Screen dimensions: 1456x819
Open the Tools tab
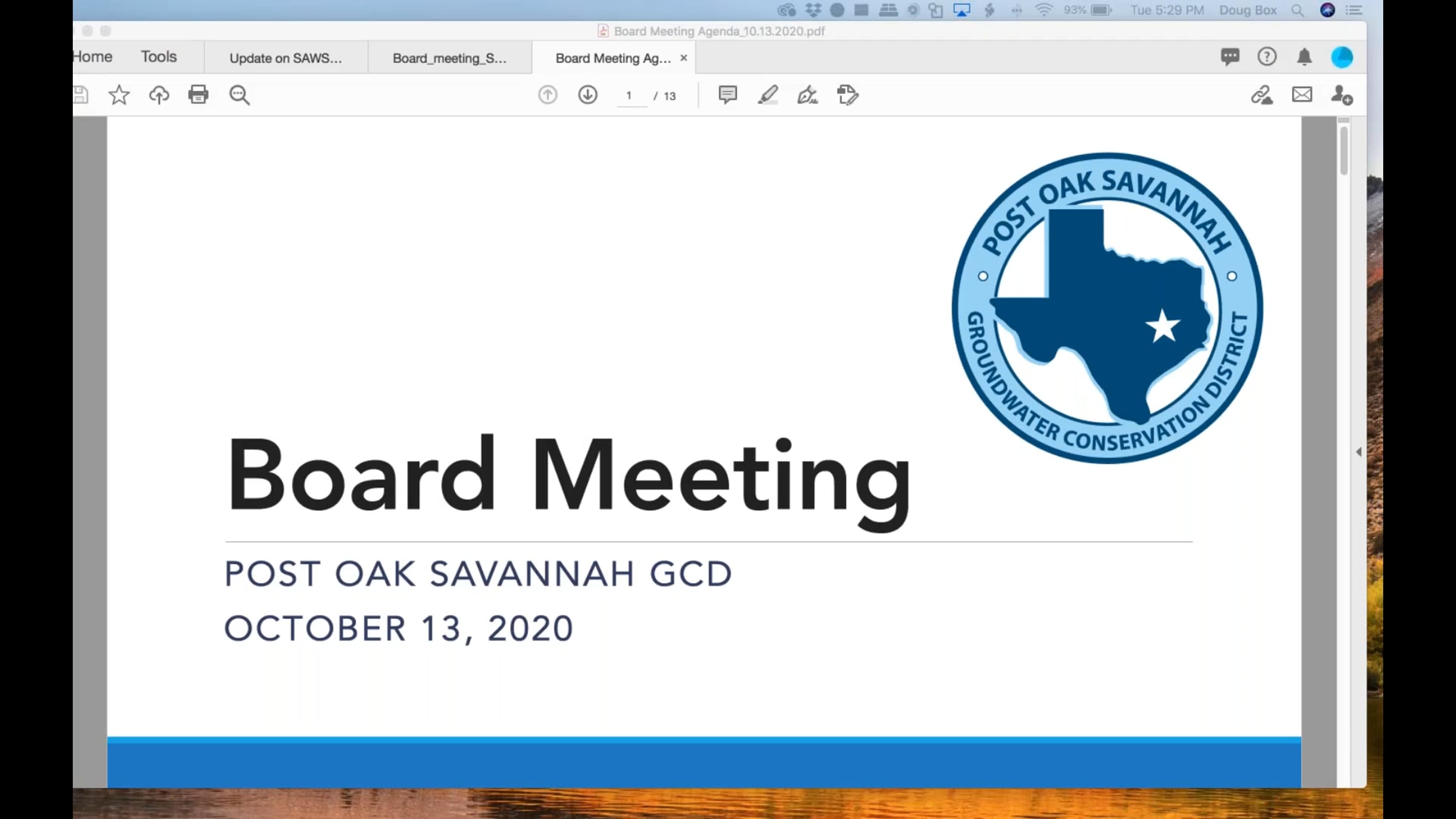pyautogui.click(x=159, y=57)
